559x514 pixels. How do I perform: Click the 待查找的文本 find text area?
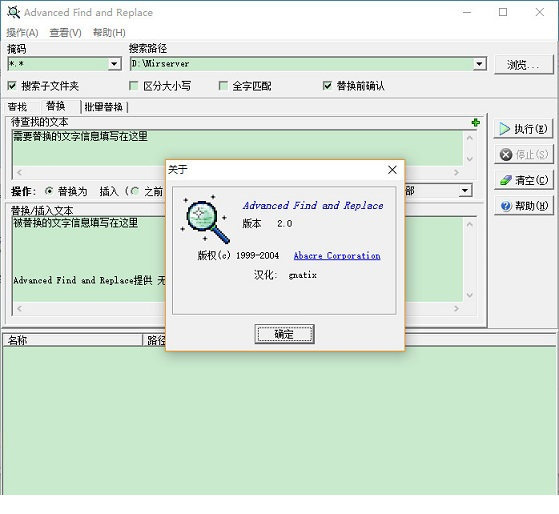click(237, 148)
